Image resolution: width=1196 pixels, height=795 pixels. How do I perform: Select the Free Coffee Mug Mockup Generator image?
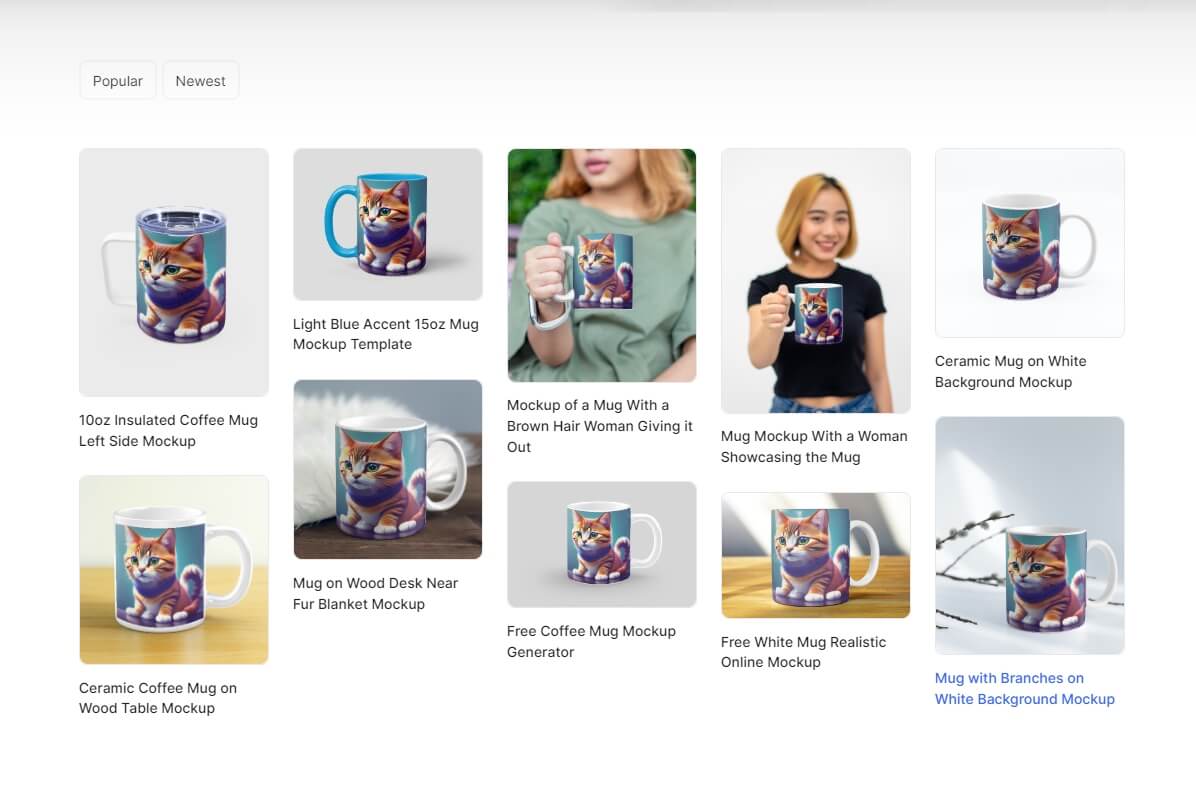coord(602,544)
